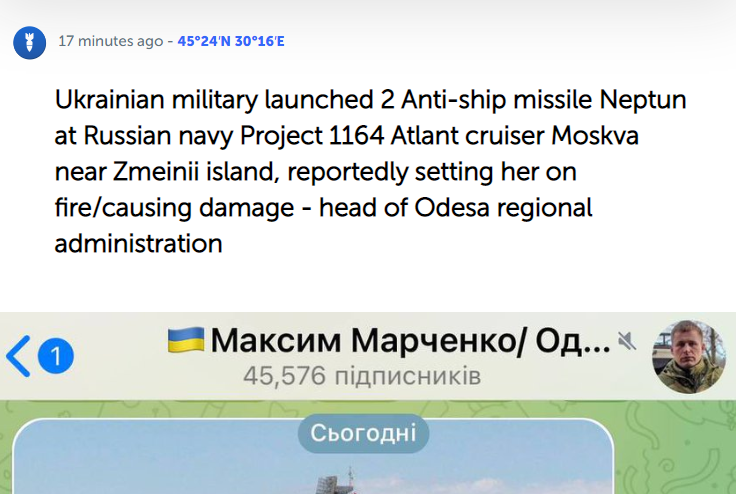Click the "17 minutes ago" timestamp

[110, 41]
